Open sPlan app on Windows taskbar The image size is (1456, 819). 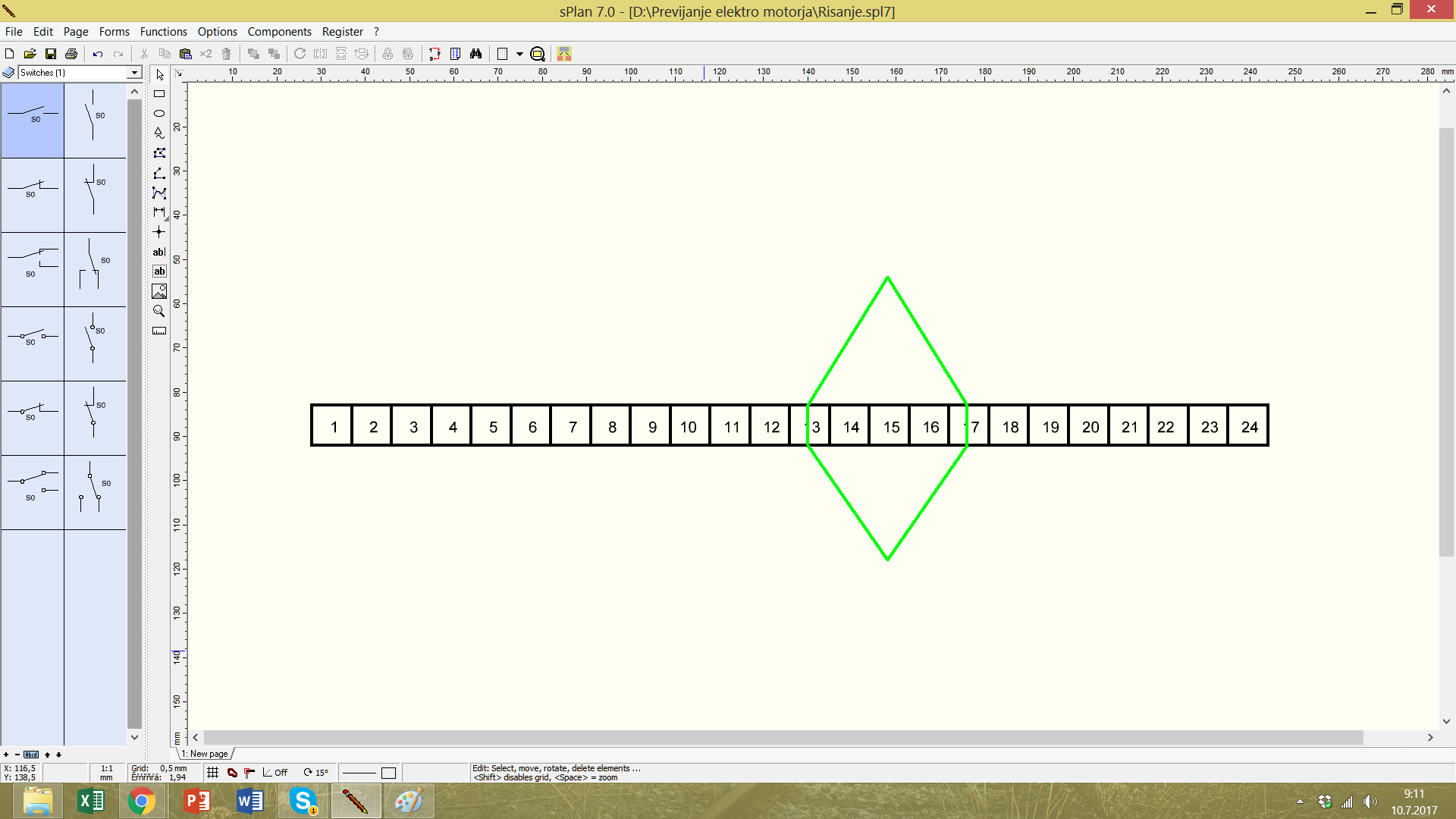pos(355,801)
